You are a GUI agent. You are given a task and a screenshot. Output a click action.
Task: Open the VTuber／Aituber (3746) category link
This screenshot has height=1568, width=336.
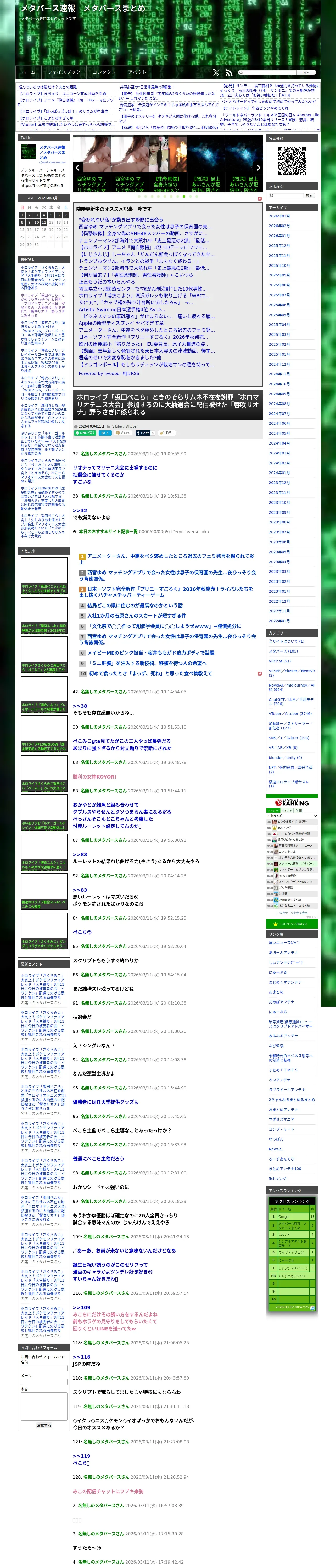[x=290, y=713]
